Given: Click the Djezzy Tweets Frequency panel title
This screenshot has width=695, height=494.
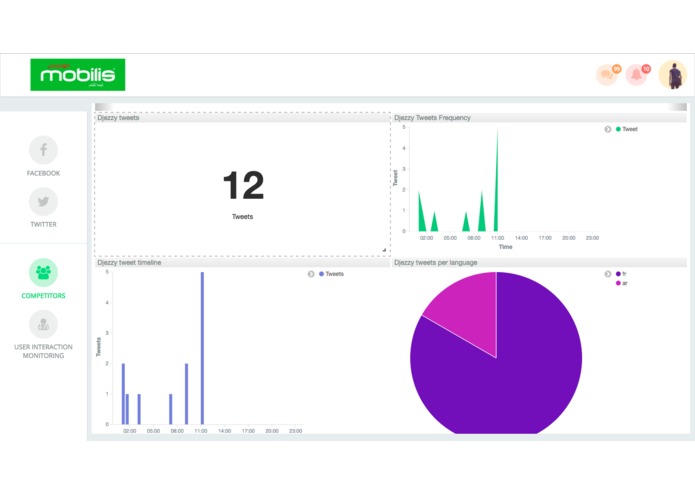Looking at the screenshot, I should pos(432,118).
